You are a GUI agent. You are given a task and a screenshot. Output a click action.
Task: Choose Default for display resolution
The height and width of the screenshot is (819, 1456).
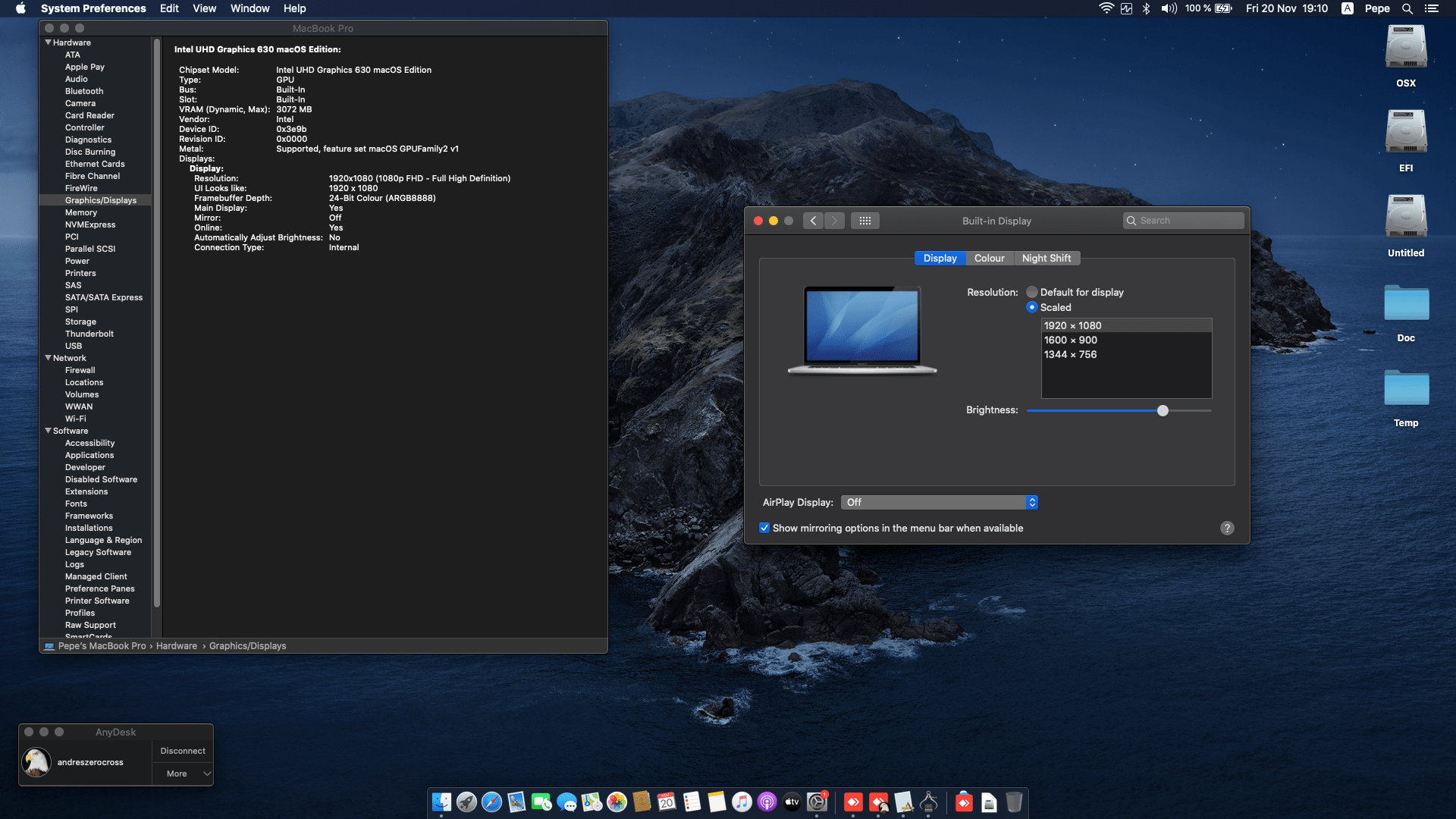click(1032, 292)
